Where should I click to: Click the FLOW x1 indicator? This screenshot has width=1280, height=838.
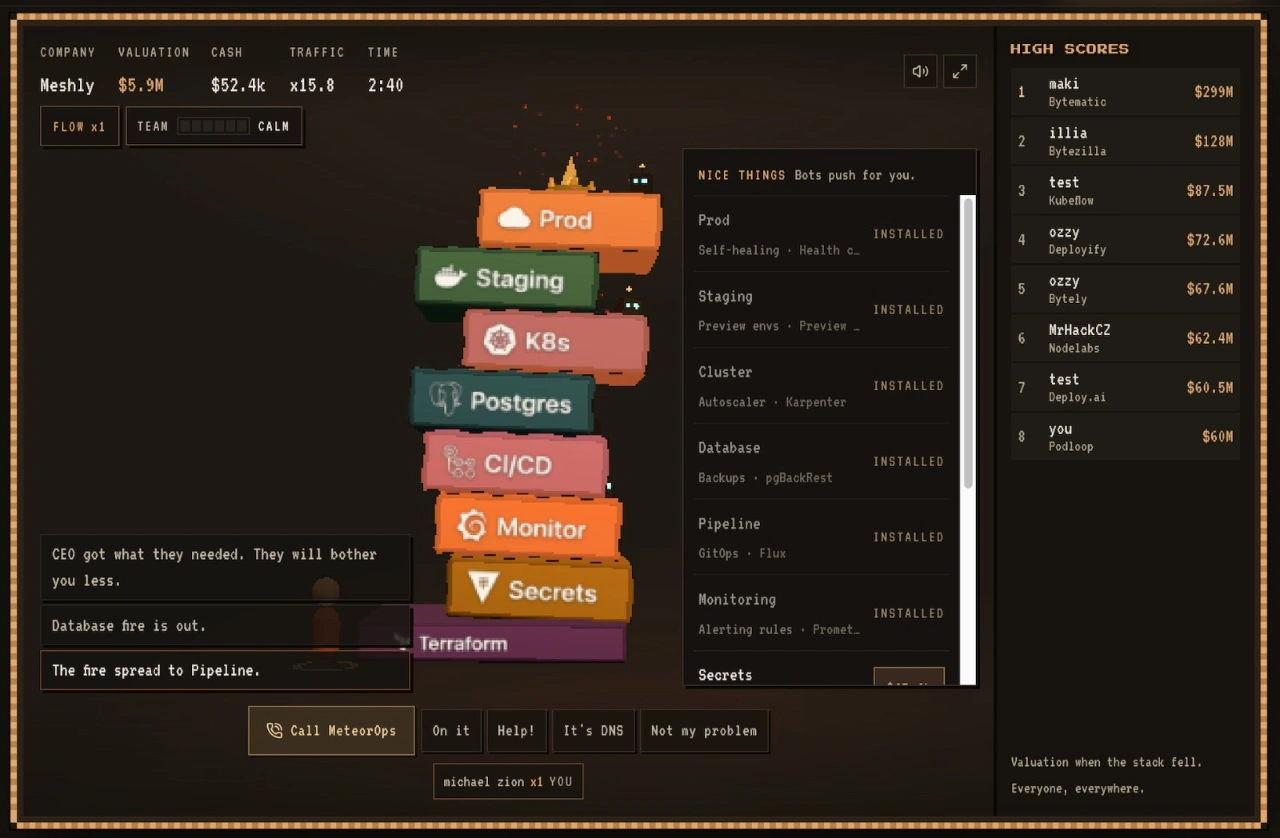point(79,127)
